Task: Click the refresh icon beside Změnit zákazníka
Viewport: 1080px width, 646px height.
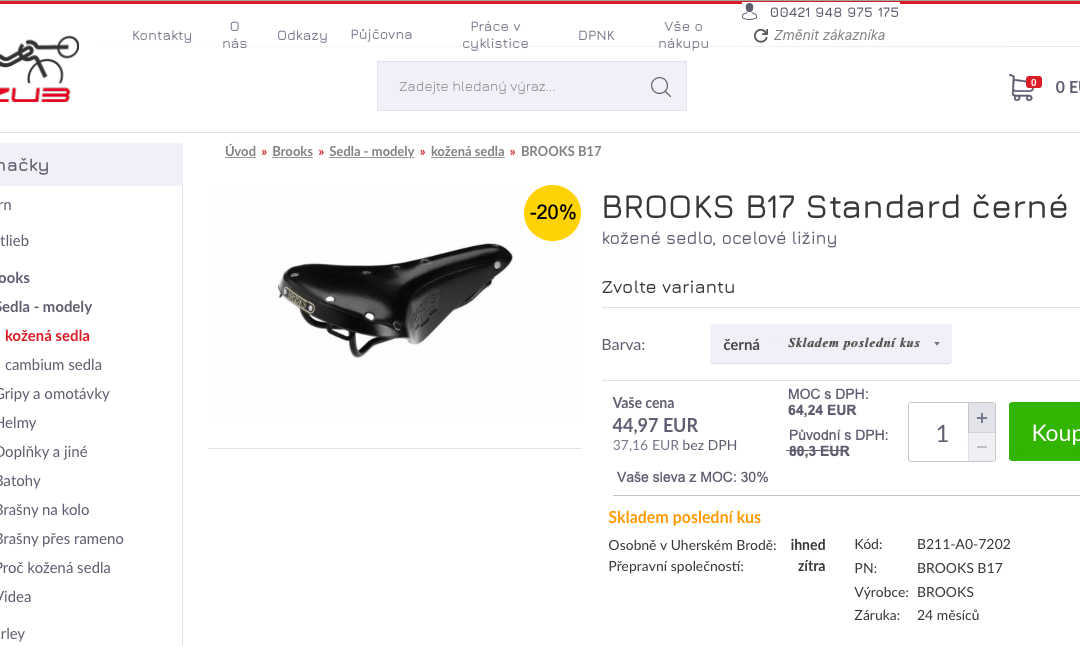Action: (x=761, y=35)
